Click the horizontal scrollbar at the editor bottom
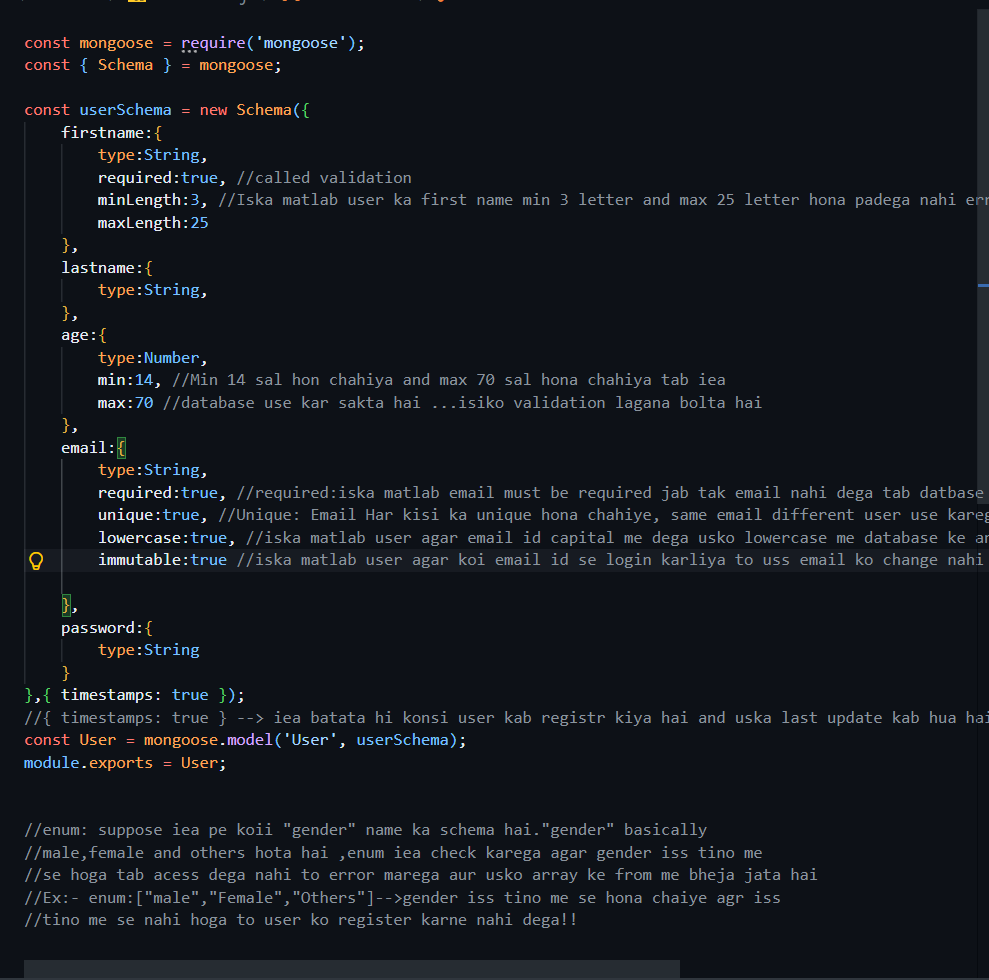 [x=351, y=969]
